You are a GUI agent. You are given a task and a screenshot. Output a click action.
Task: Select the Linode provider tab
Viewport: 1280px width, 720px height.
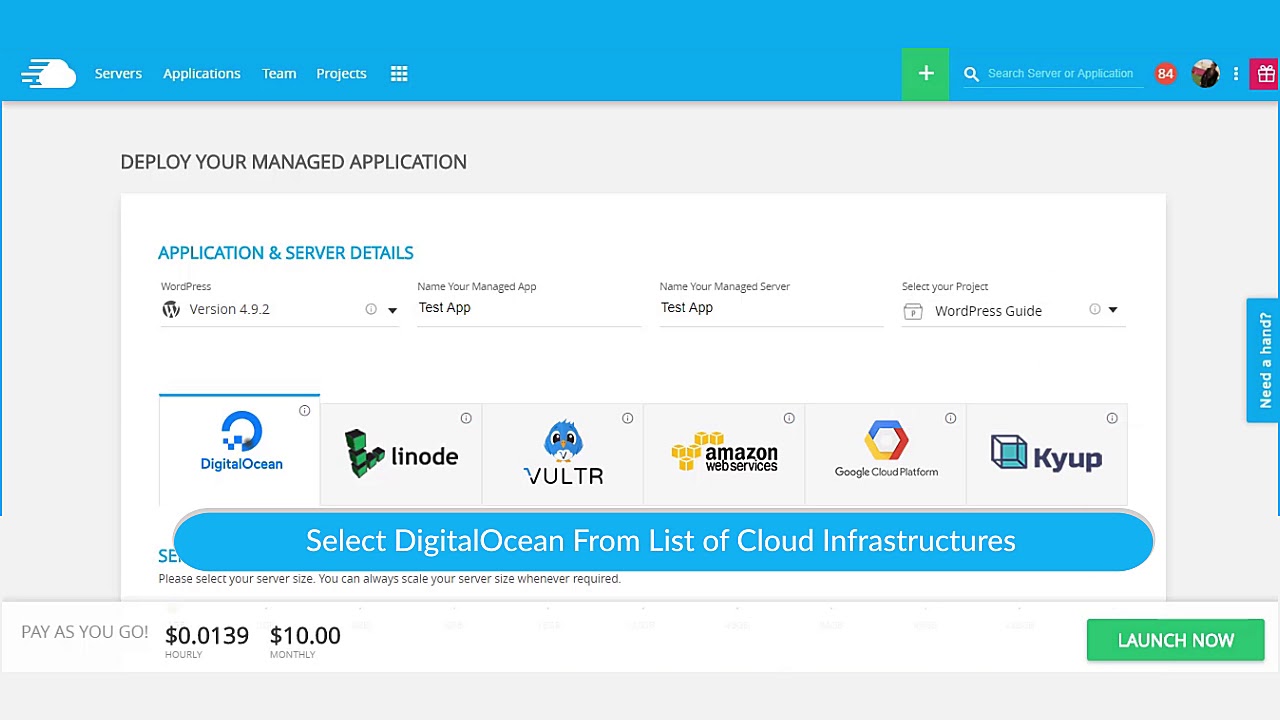click(x=401, y=456)
